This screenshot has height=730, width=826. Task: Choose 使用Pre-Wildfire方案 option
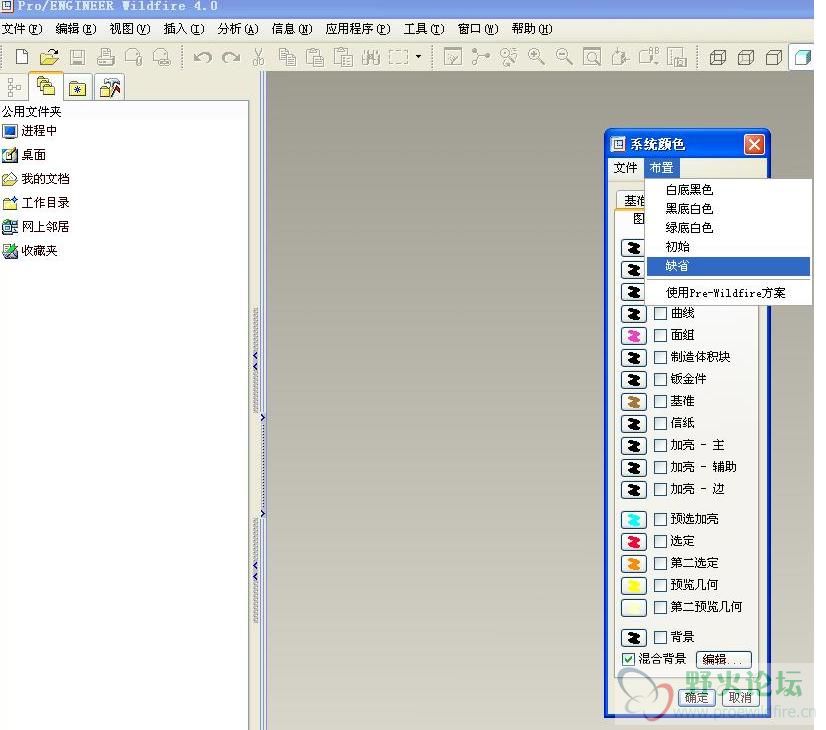click(x=728, y=293)
